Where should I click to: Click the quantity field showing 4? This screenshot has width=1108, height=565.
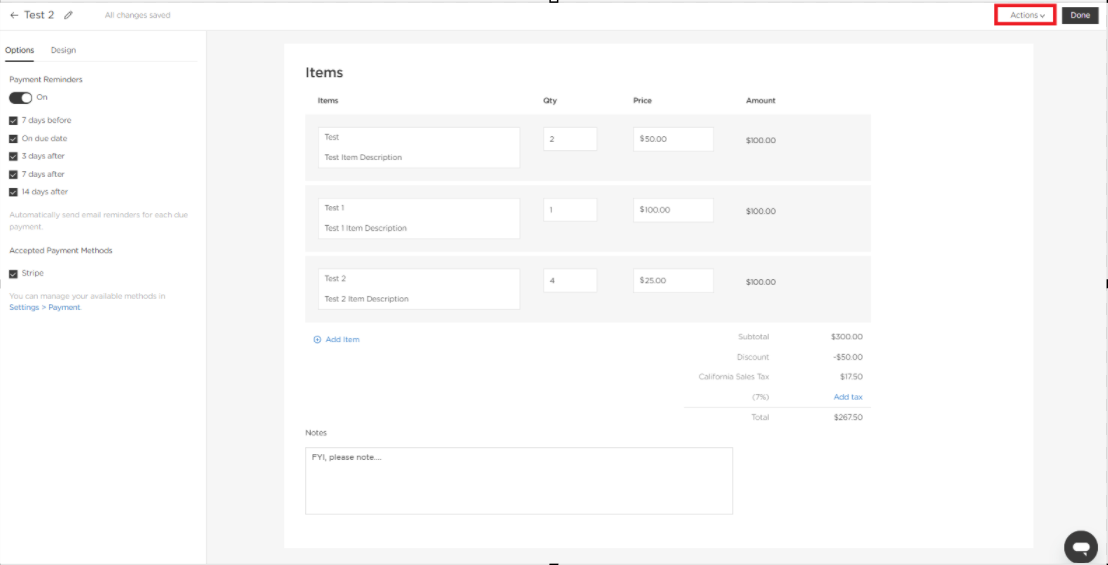[x=570, y=280]
